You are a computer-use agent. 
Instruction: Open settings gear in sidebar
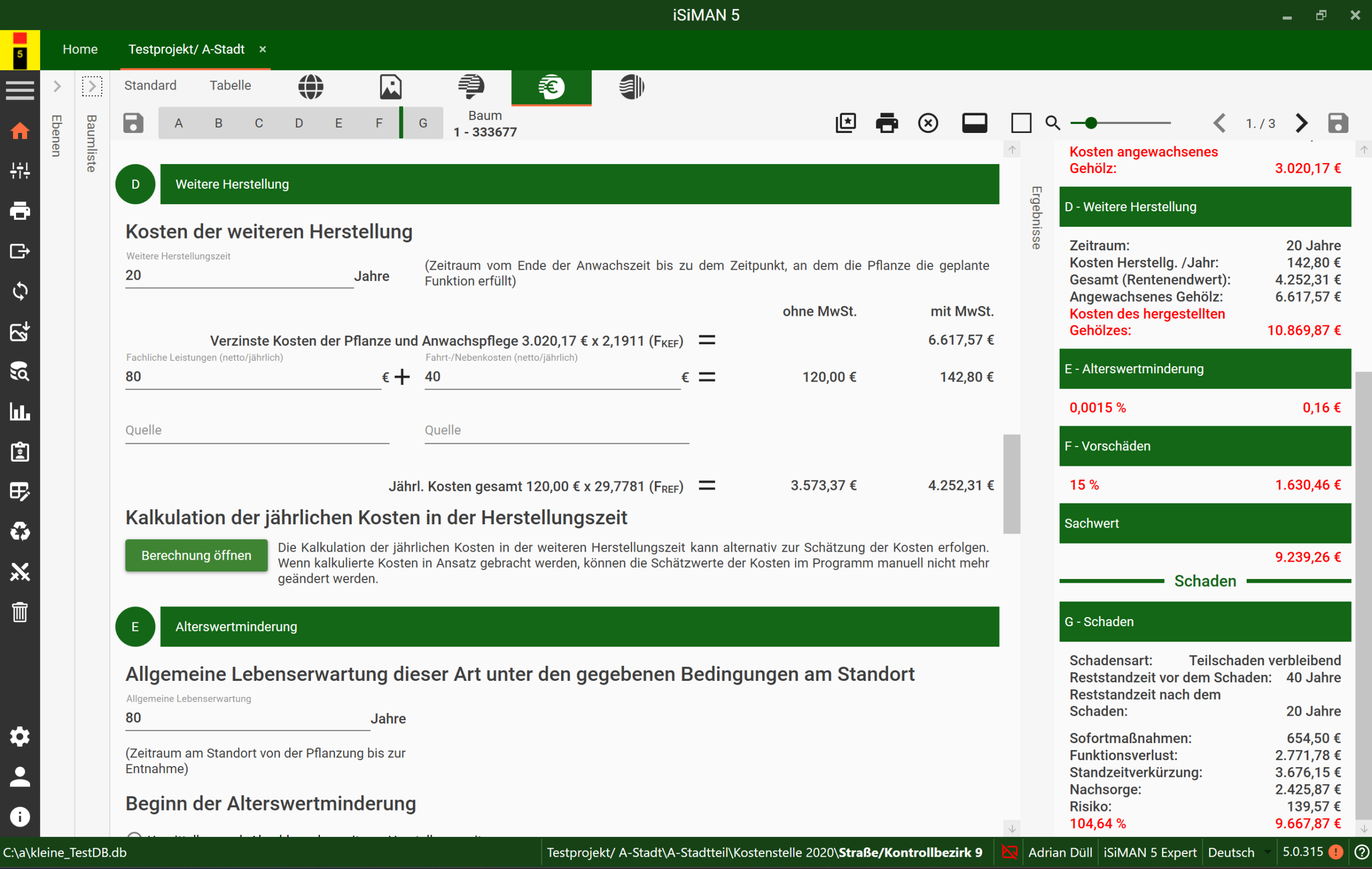pyautogui.click(x=20, y=737)
